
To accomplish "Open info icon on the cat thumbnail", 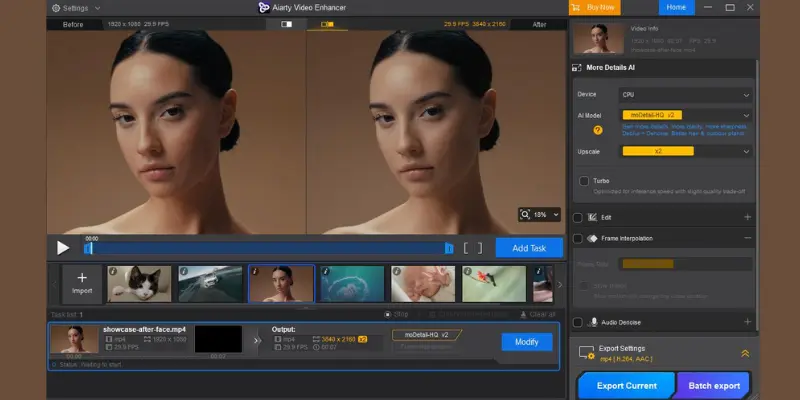I will 113,271.
